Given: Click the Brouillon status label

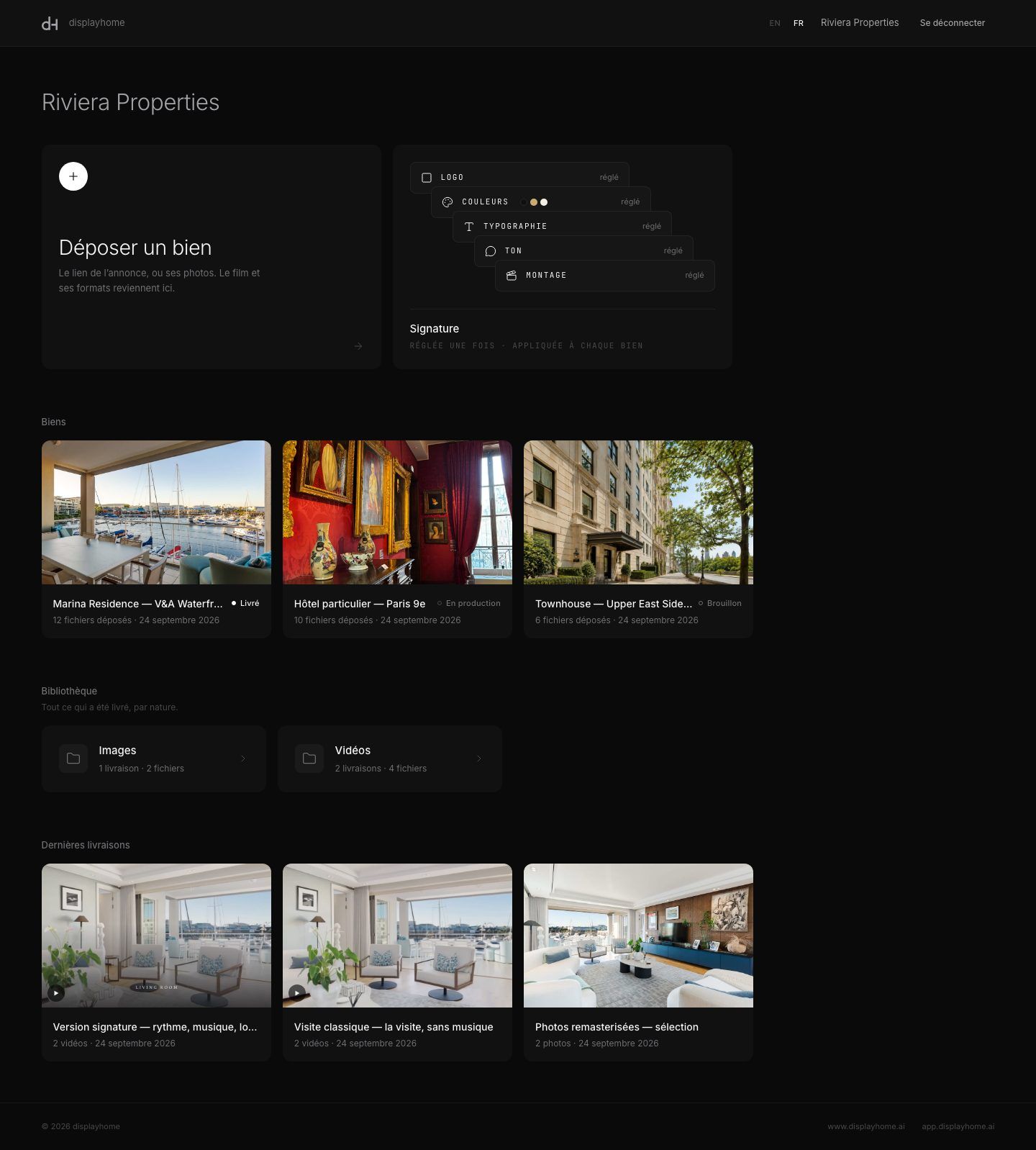Looking at the screenshot, I should 720,603.
